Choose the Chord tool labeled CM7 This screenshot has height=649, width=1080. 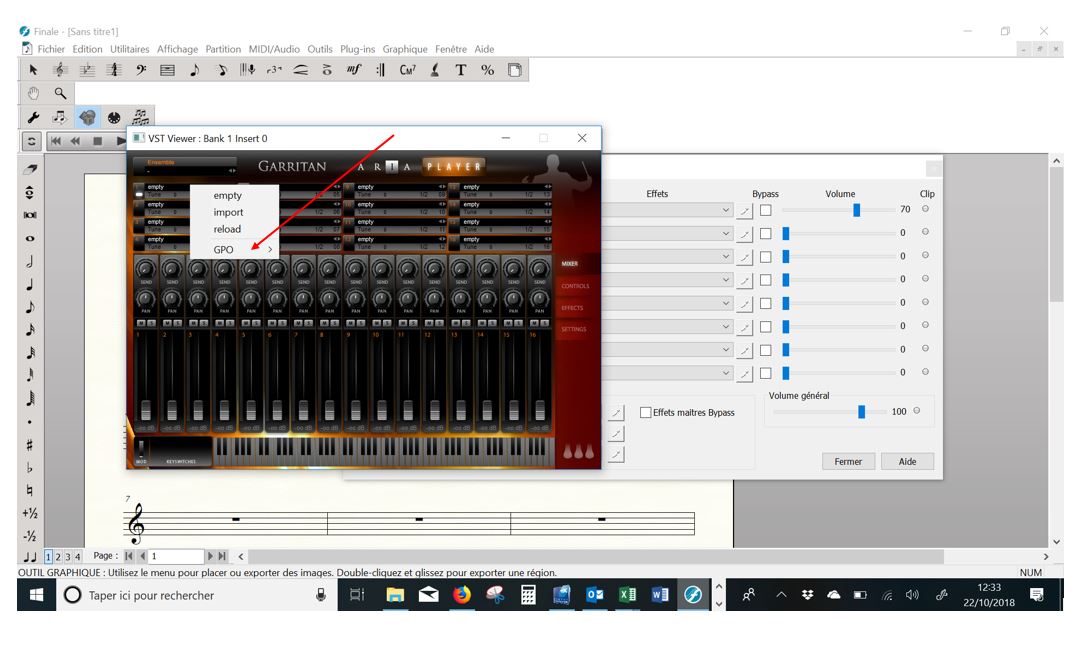point(407,70)
